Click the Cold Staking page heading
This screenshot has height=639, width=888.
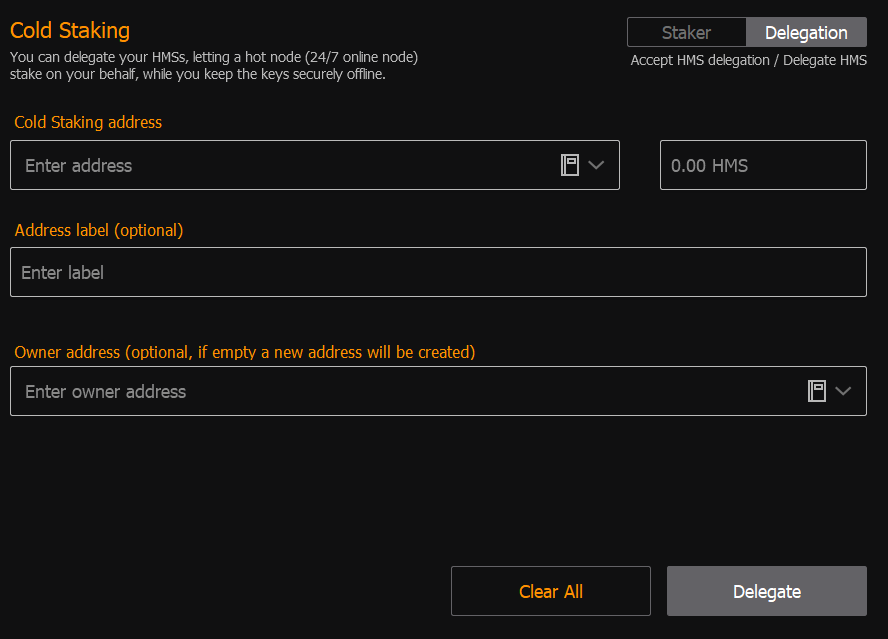pos(70,31)
